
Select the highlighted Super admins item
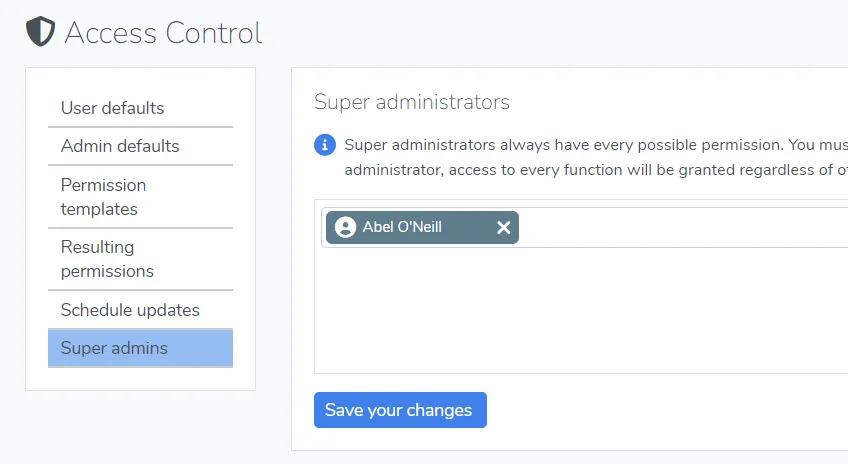coord(114,348)
